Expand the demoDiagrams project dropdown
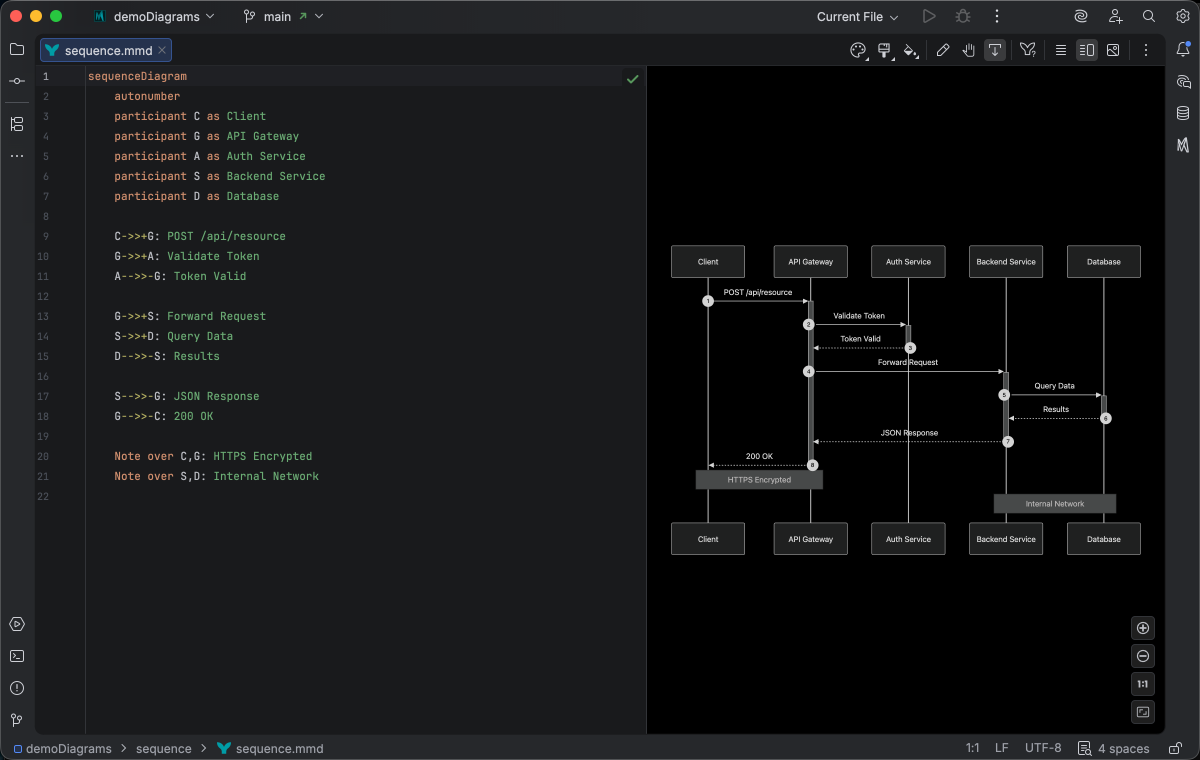 tap(153, 16)
